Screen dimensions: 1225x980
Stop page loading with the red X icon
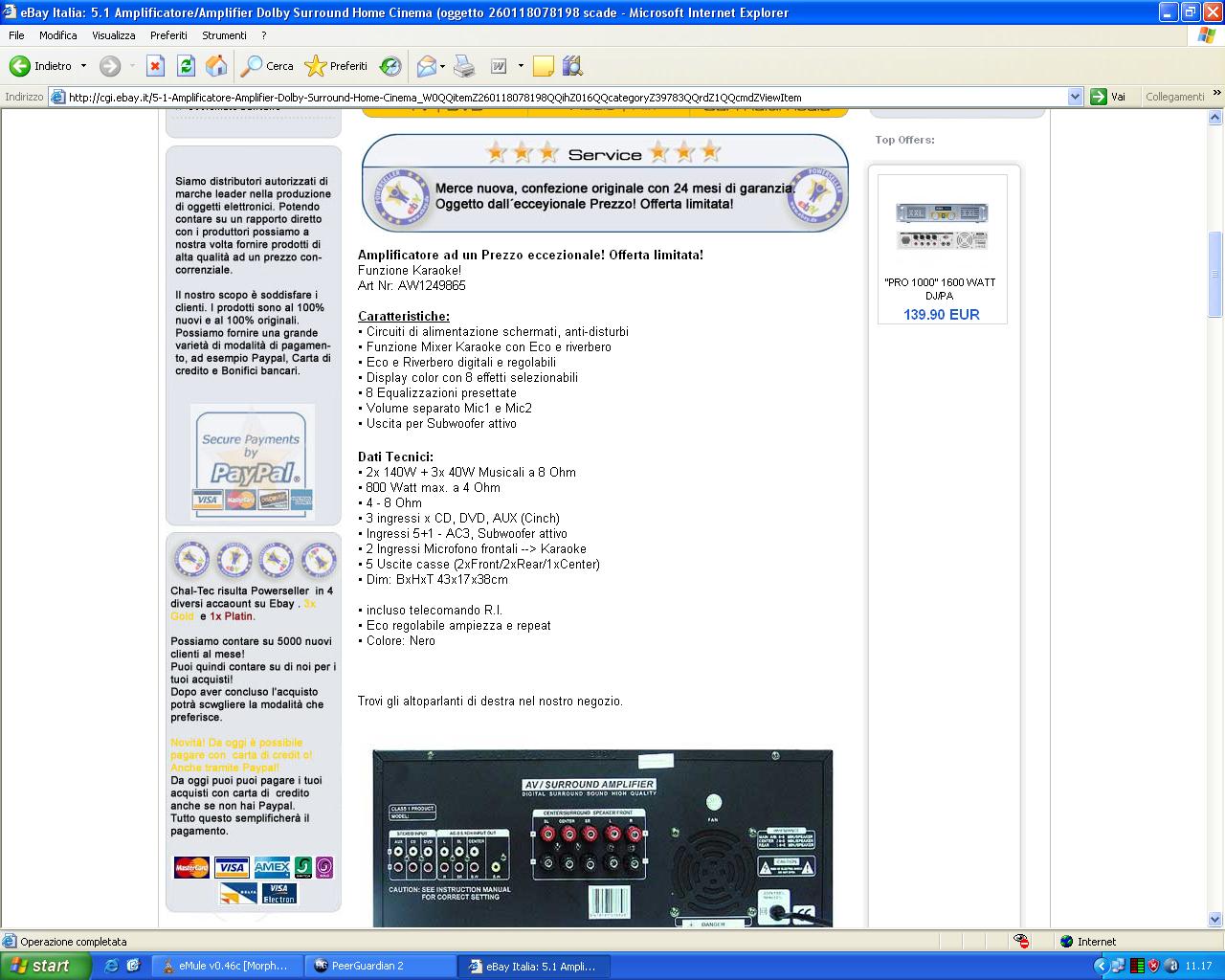tap(155, 66)
